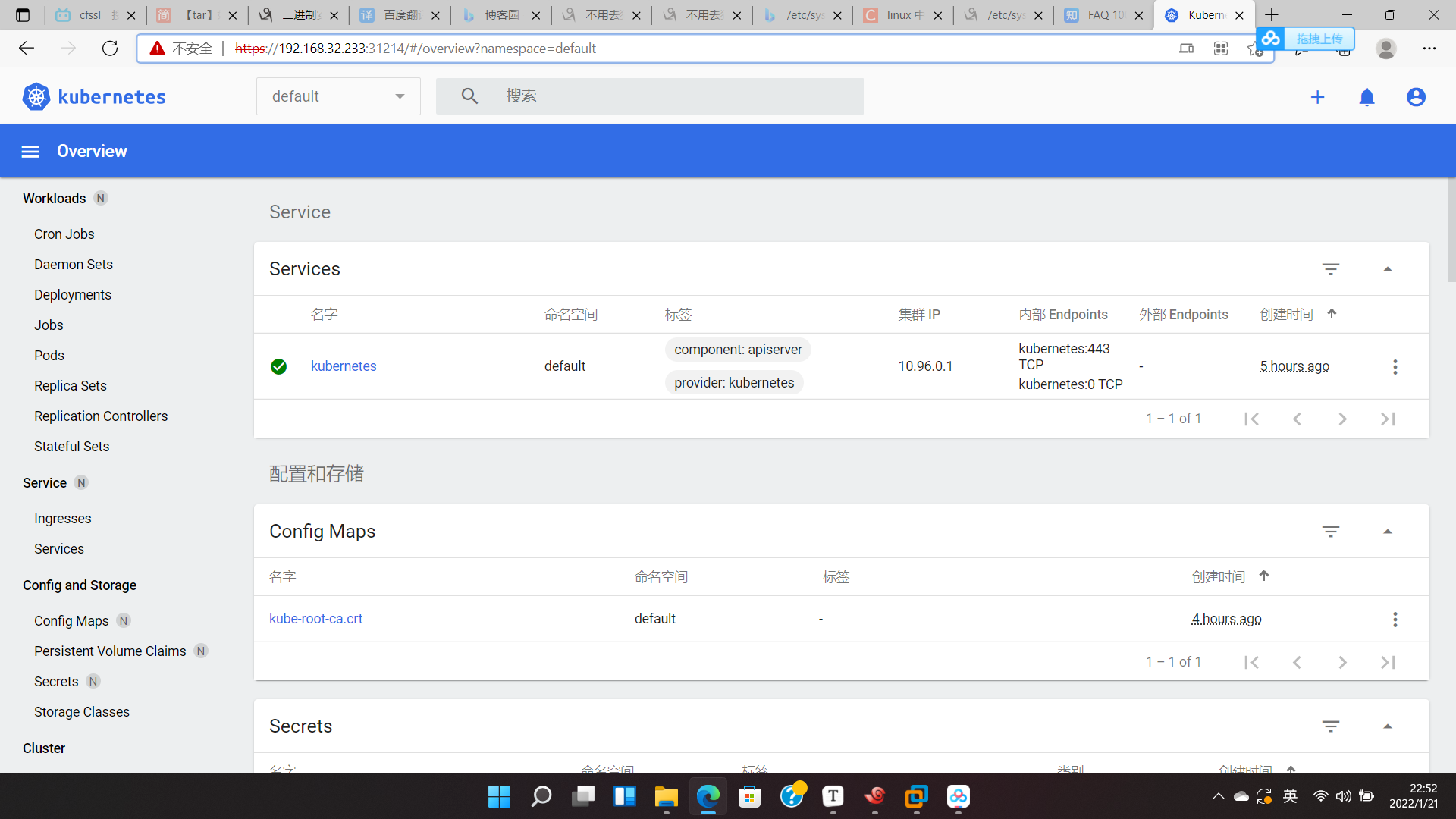Open browser settings and more menu
The image size is (1456, 819).
coord(1429,49)
